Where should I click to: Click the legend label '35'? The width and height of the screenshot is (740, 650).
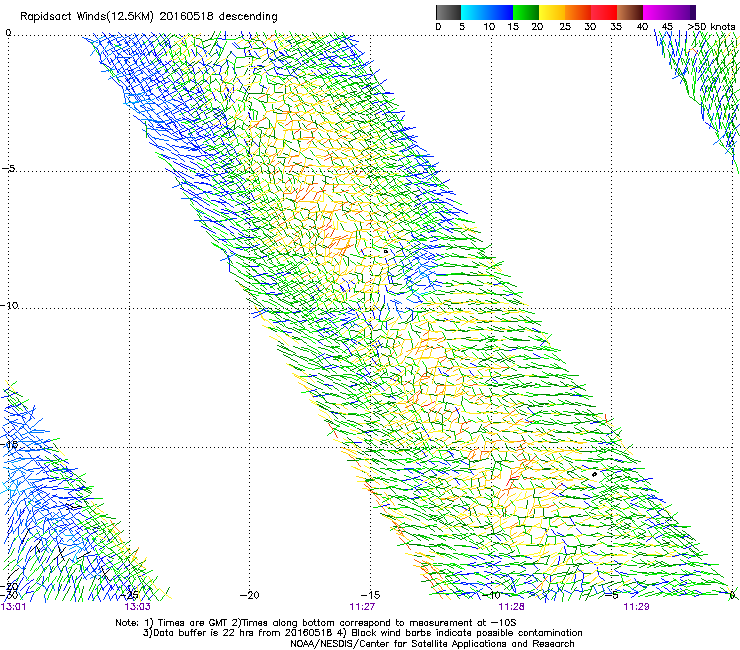[x=616, y=27]
